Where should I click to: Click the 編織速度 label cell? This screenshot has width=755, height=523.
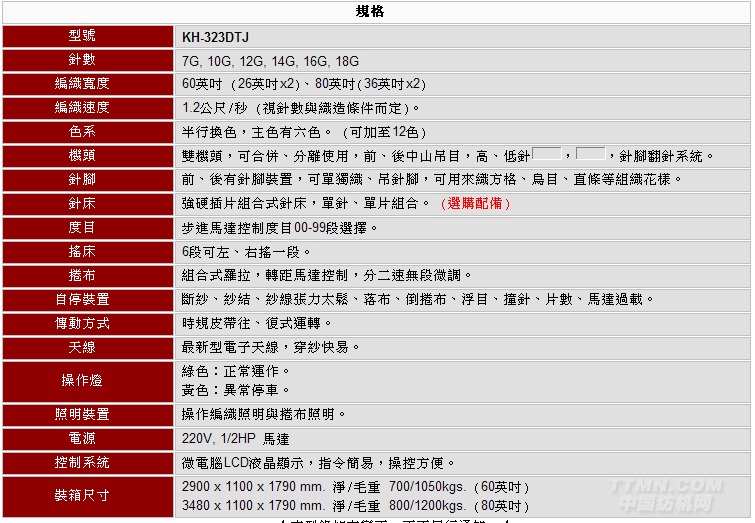(x=89, y=108)
